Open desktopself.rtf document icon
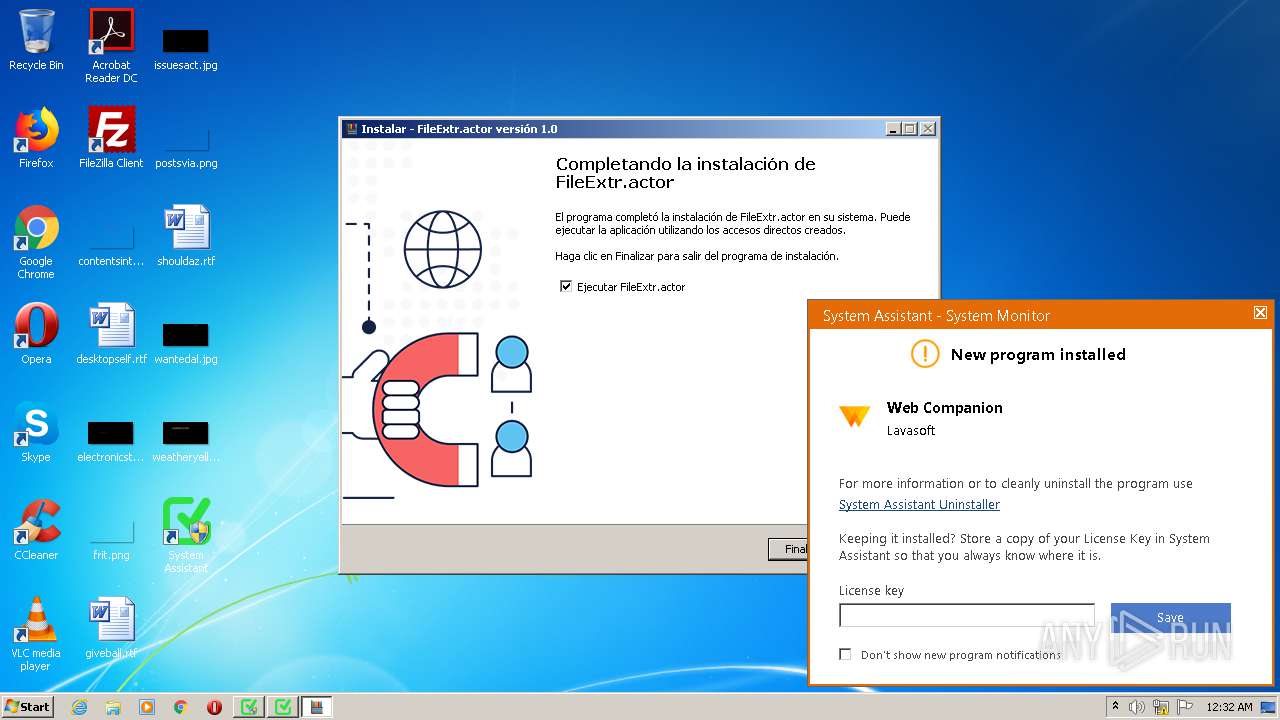Image resolution: width=1280 pixels, height=720 pixels. (111, 333)
